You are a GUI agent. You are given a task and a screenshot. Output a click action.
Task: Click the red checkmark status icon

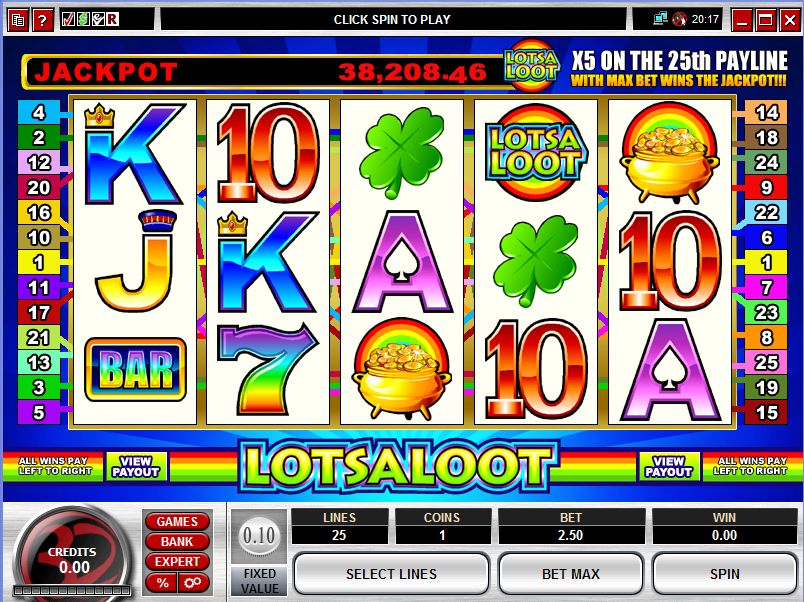pos(68,20)
